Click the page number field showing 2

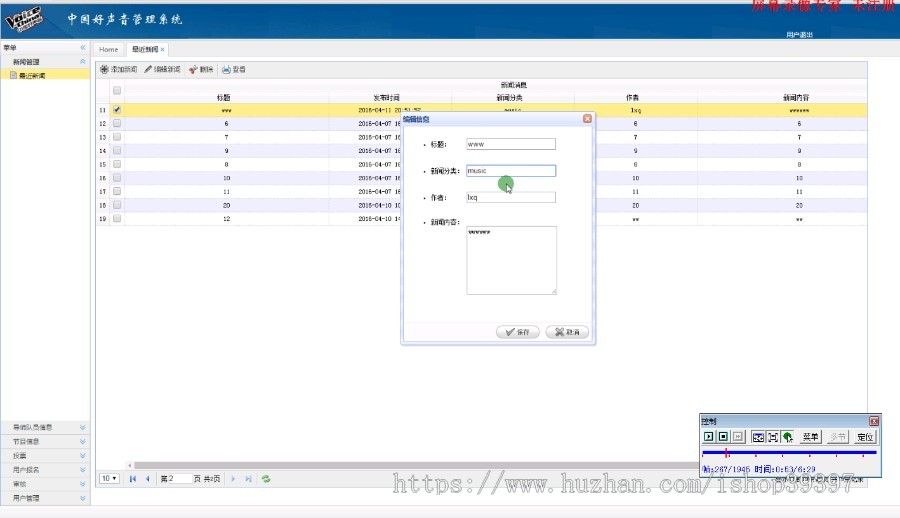(179, 478)
